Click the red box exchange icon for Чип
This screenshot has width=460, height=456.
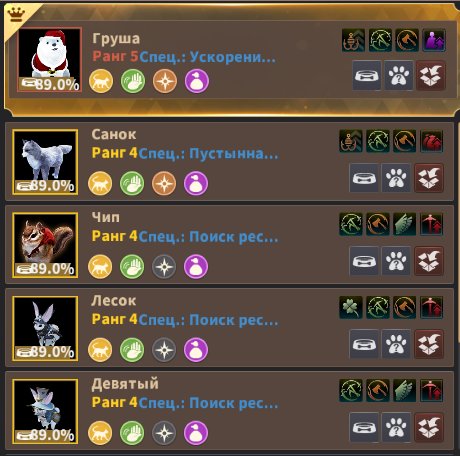429,261
